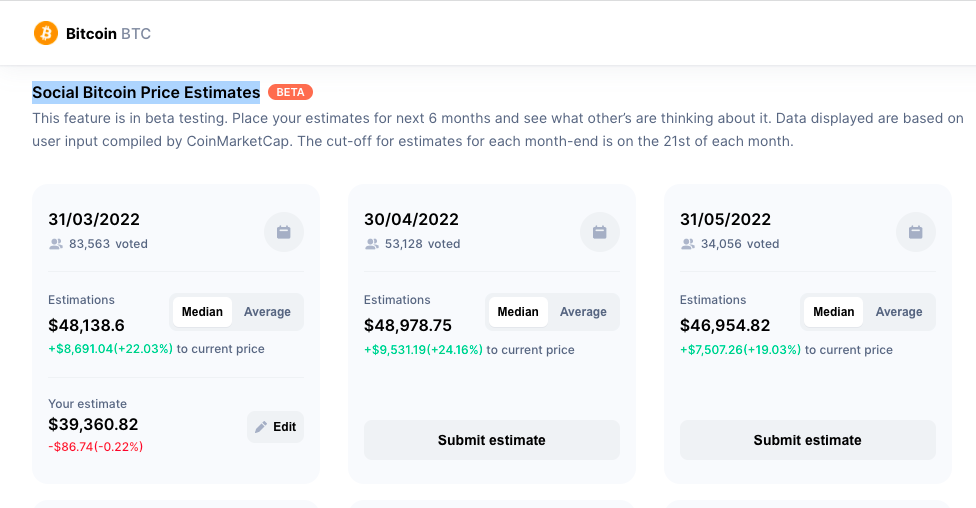Click the BETA badge
The width and height of the screenshot is (976, 508).
290,92
